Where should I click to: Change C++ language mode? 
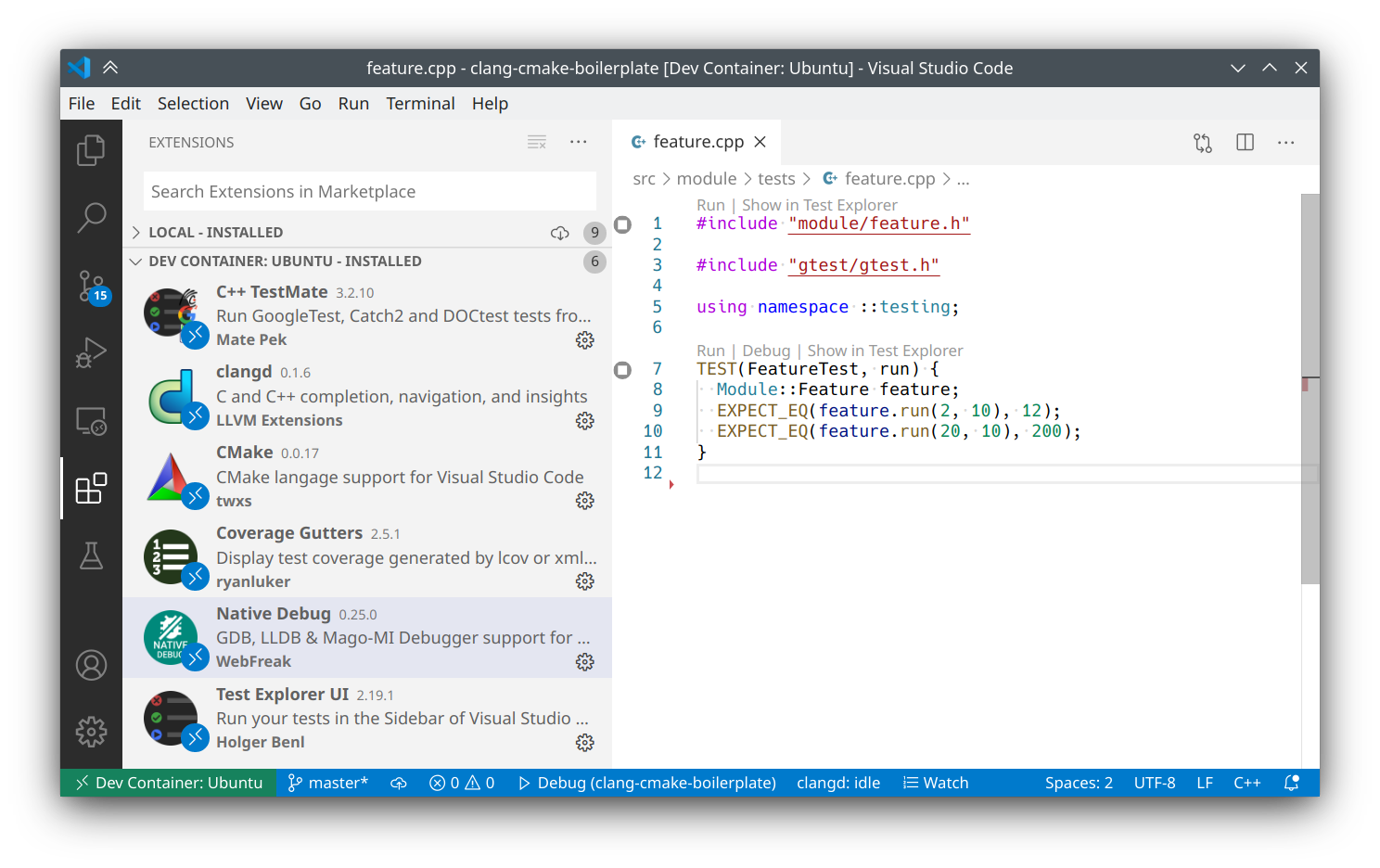click(x=1247, y=783)
